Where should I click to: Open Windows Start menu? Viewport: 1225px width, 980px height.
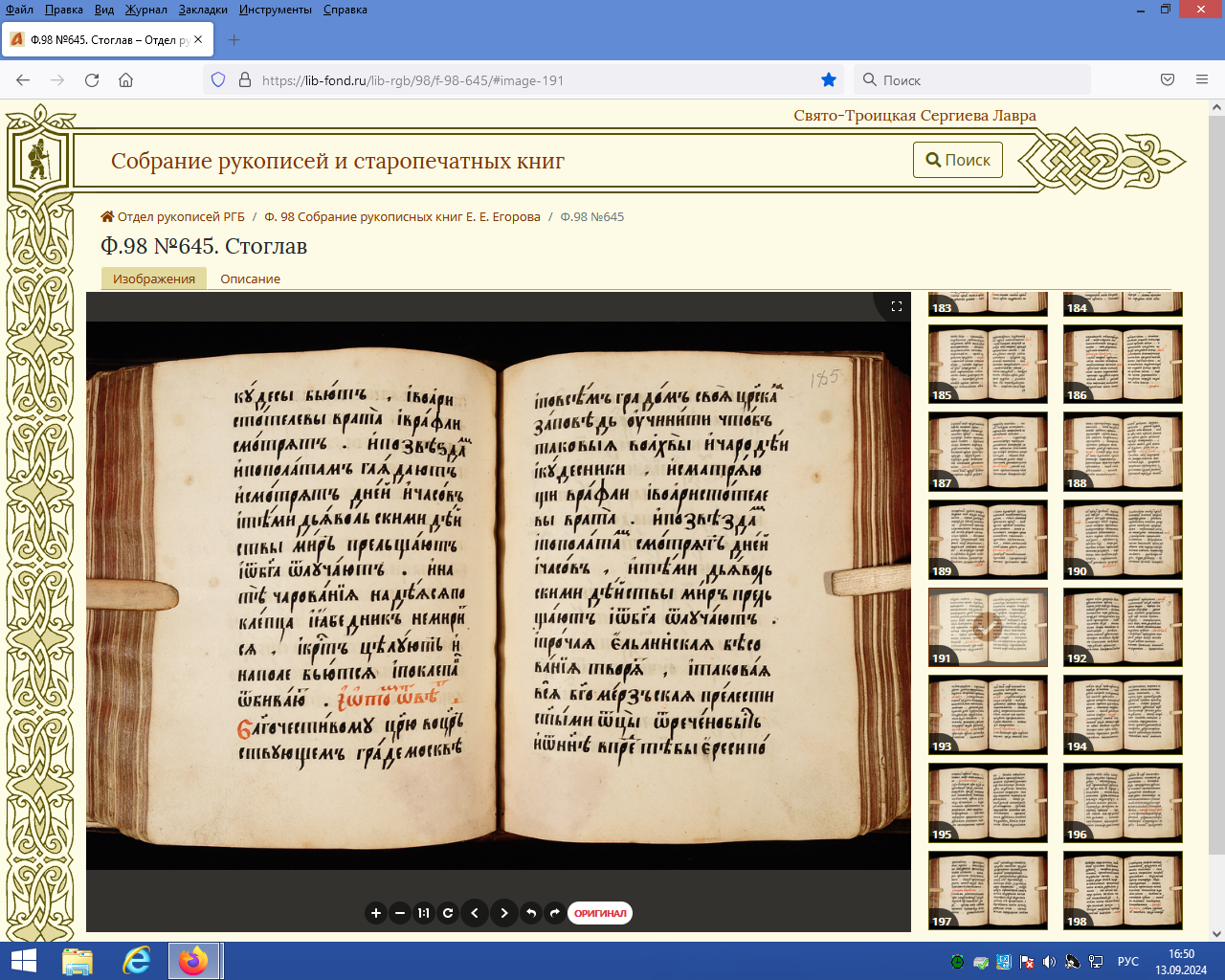pyautogui.click(x=23, y=961)
